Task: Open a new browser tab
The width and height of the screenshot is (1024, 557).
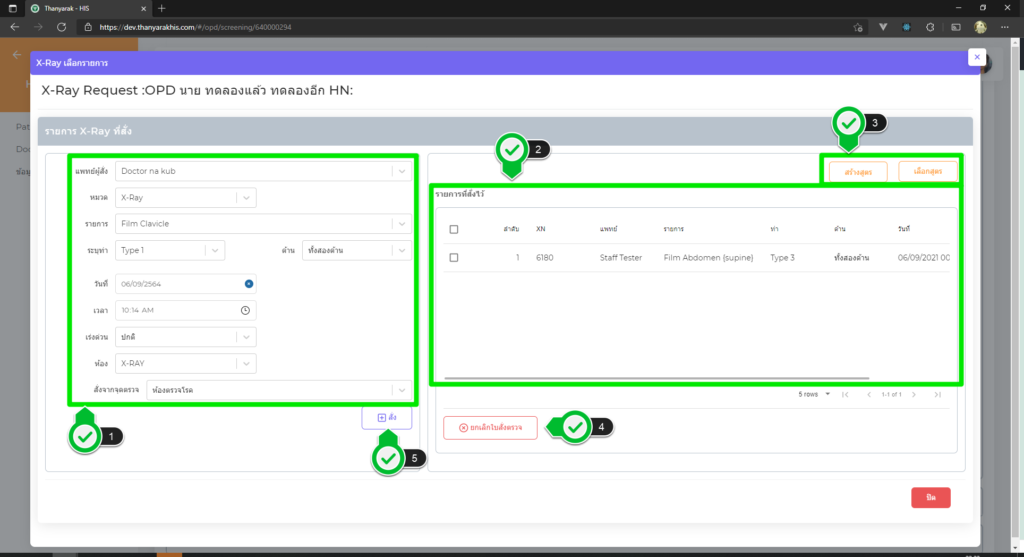Action: (x=162, y=8)
